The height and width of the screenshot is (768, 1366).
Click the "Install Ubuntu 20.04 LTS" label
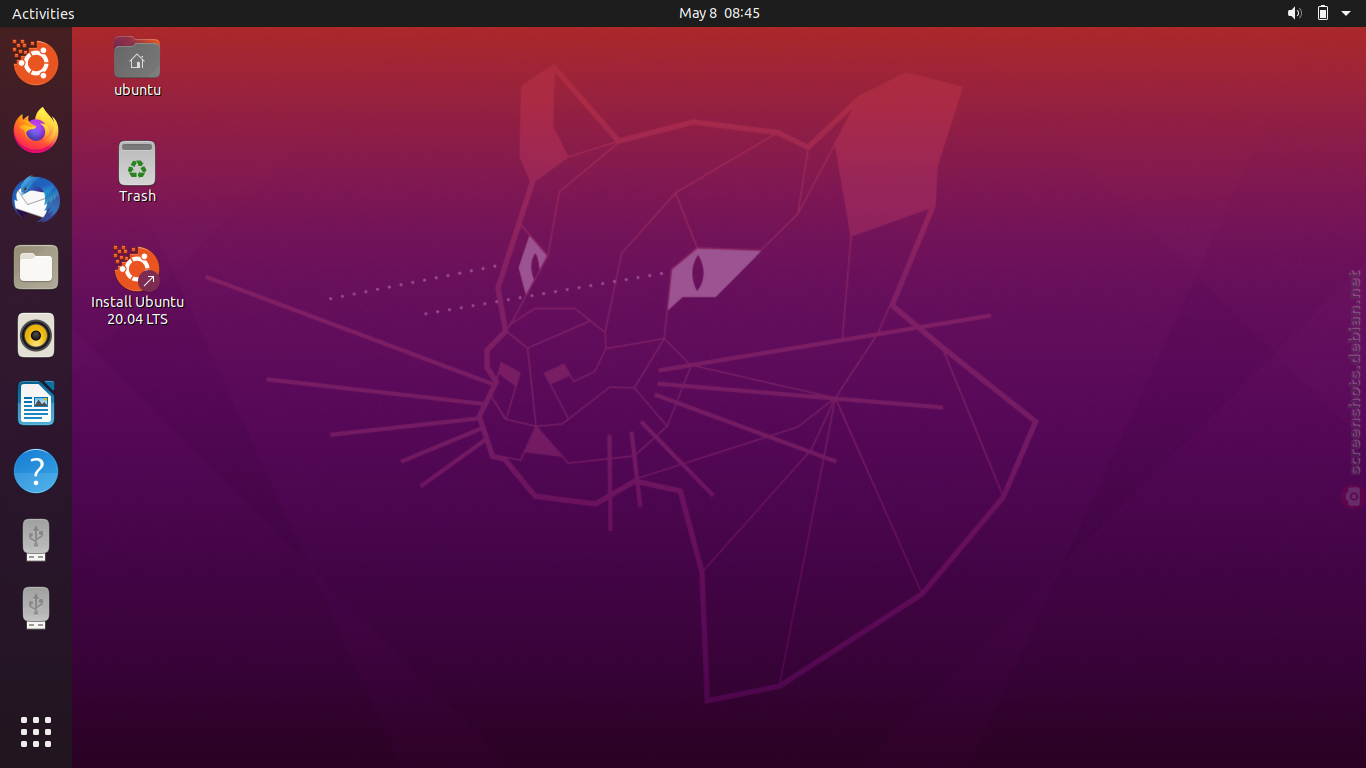pyautogui.click(x=137, y=311)
